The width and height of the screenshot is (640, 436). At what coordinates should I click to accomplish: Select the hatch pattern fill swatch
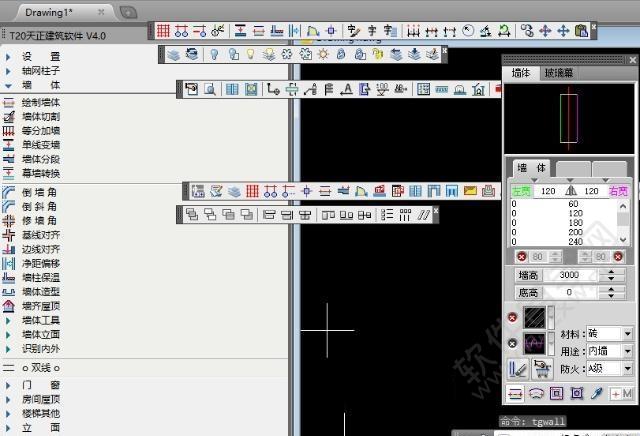[x=534, y=317]
